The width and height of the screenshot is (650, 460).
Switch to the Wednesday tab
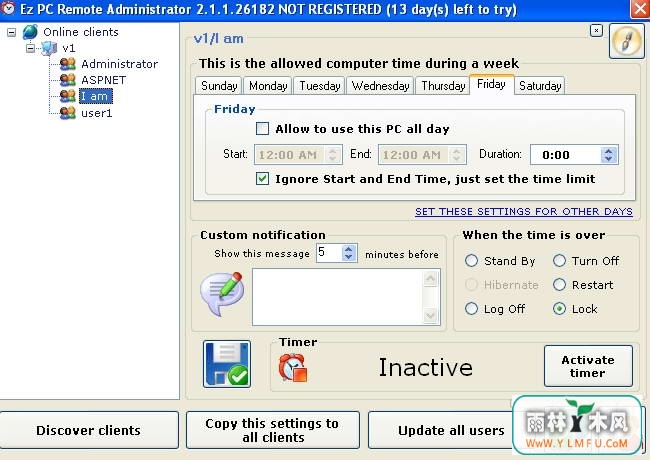[x=380, y=85]
